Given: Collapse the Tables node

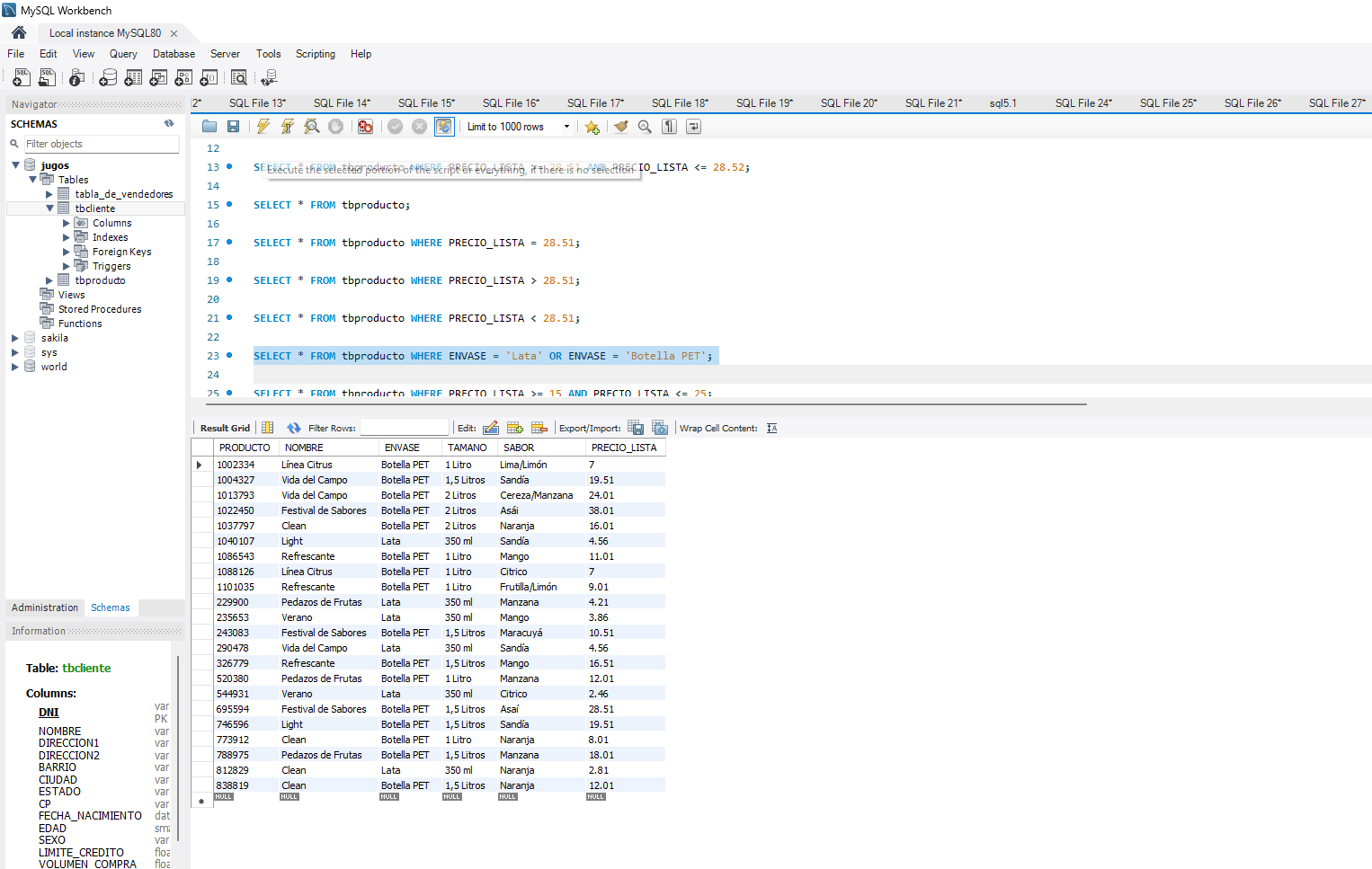Looking at the screenshot, I should pos(32,180).
